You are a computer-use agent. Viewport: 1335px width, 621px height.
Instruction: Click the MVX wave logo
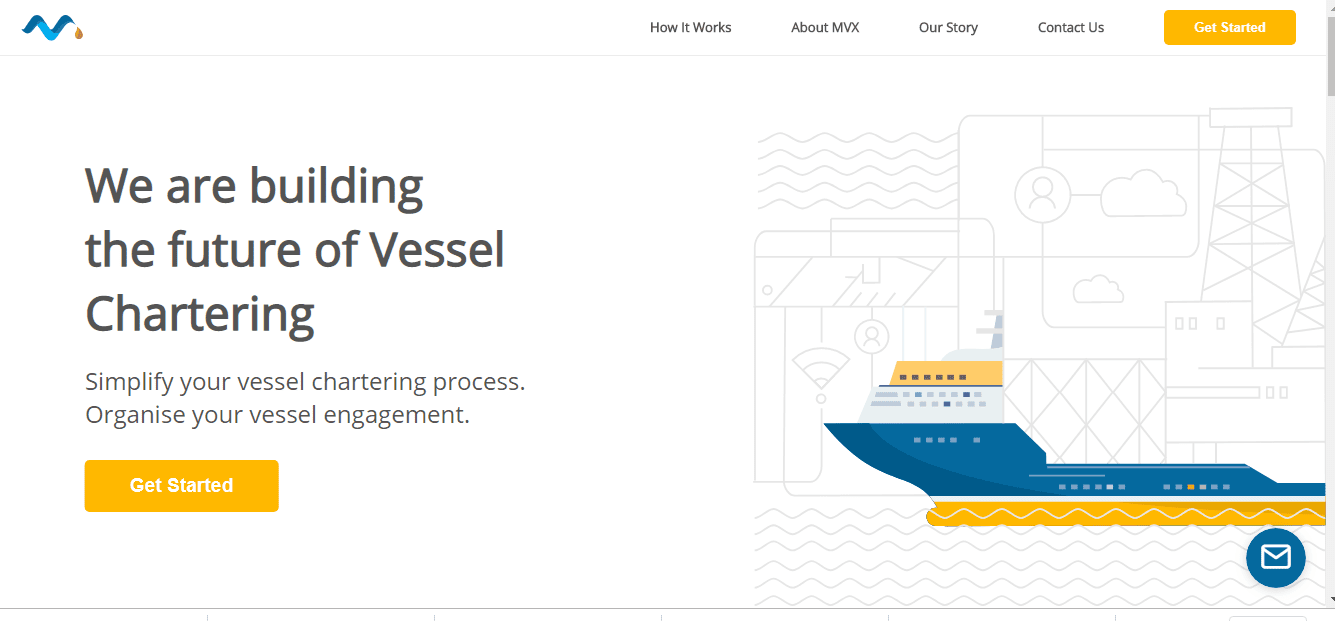[52, 28]
